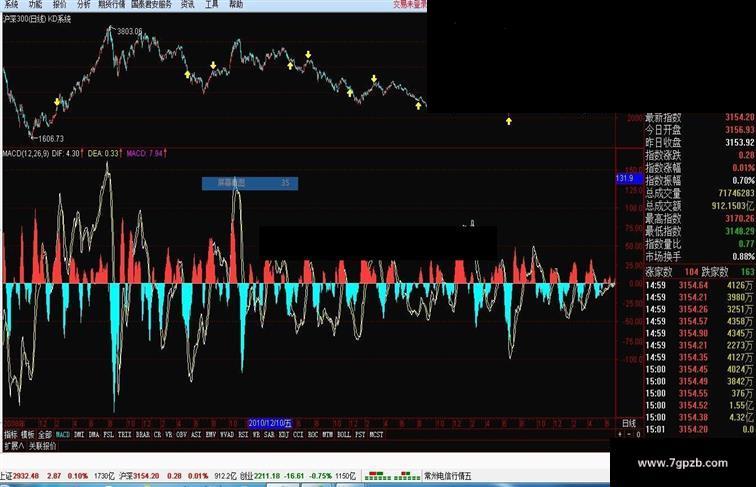Click the 交易未登录 login status link
The height and width of the screenshot is (487, 756).
coord(410,4)
